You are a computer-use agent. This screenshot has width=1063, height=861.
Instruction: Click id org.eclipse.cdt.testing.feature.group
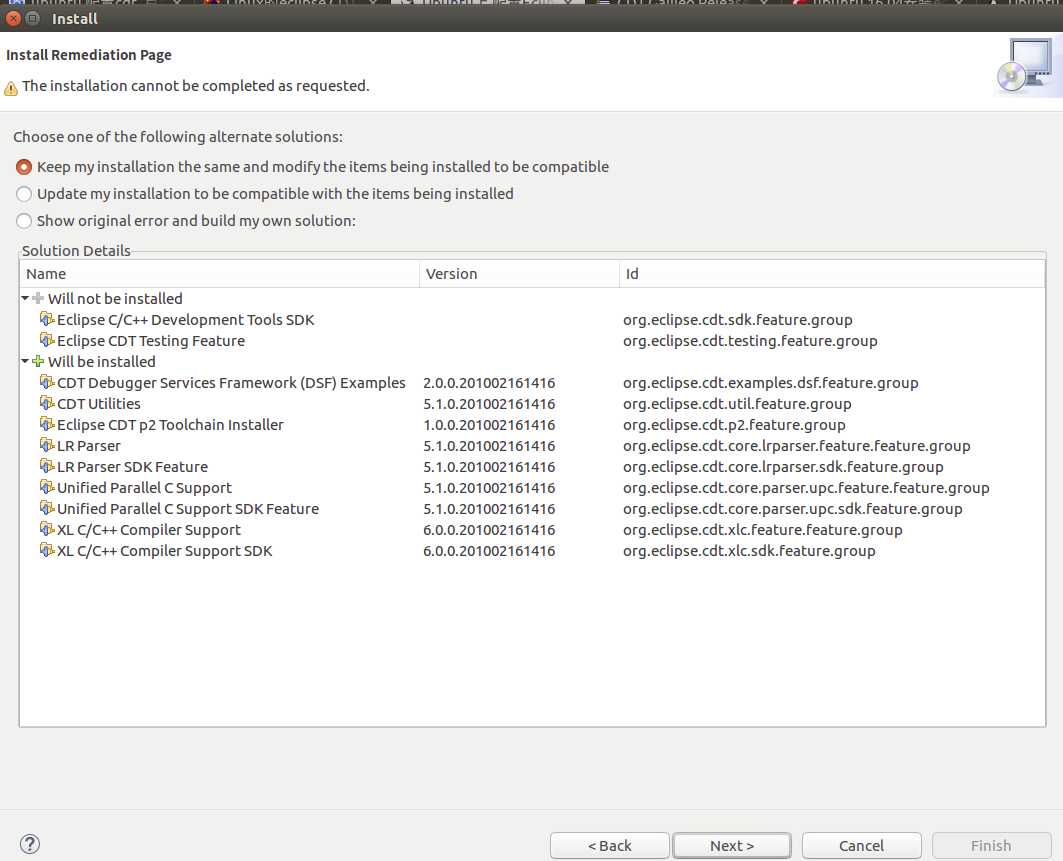[750, 340]
